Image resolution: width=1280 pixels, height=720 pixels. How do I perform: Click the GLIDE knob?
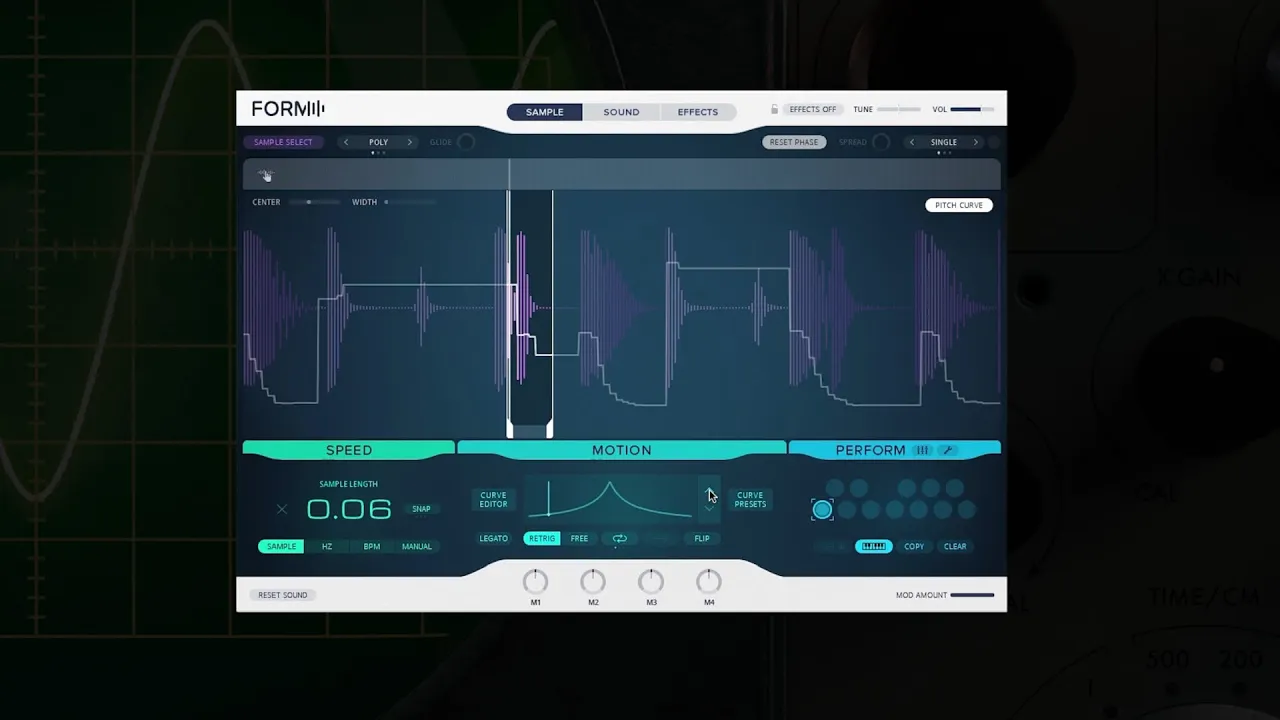coord(465,142)
